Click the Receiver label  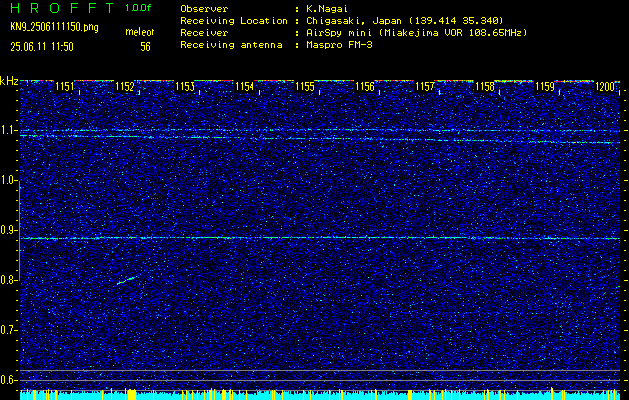coord(204,33)
